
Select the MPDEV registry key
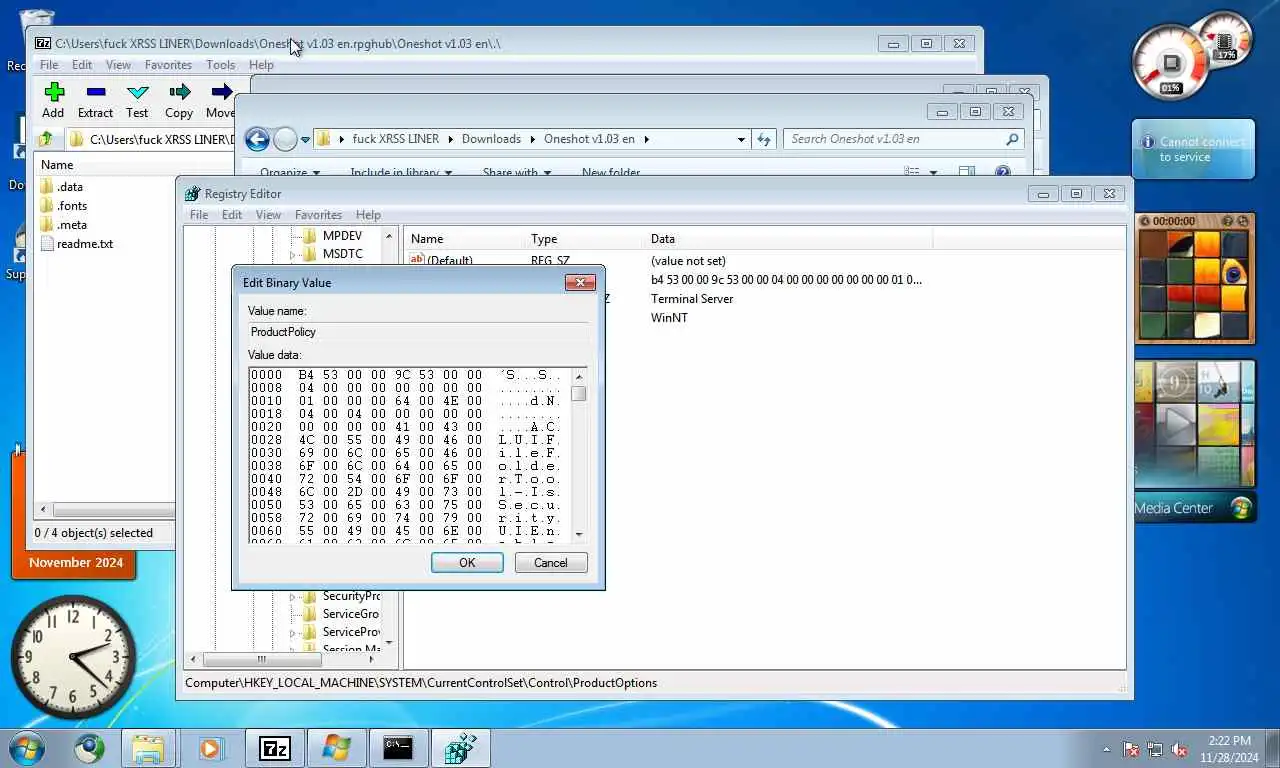click(342, 236)
